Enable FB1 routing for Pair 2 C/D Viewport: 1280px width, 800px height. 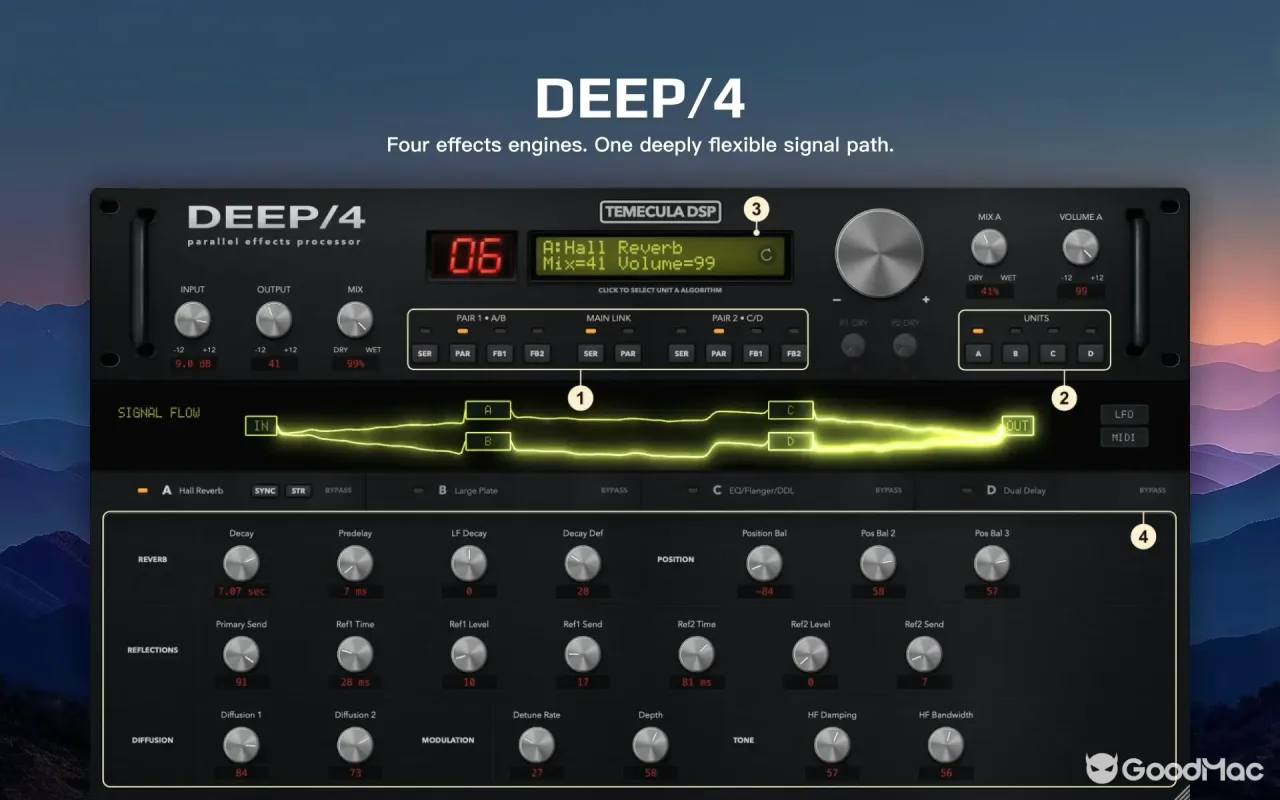756,353
